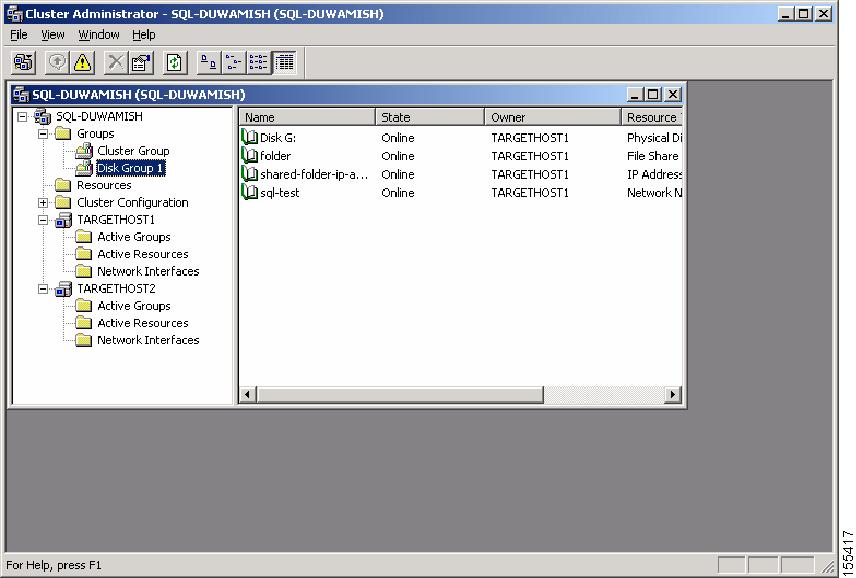Click the Initiate Failure warning triangle icon

[82, 62]
